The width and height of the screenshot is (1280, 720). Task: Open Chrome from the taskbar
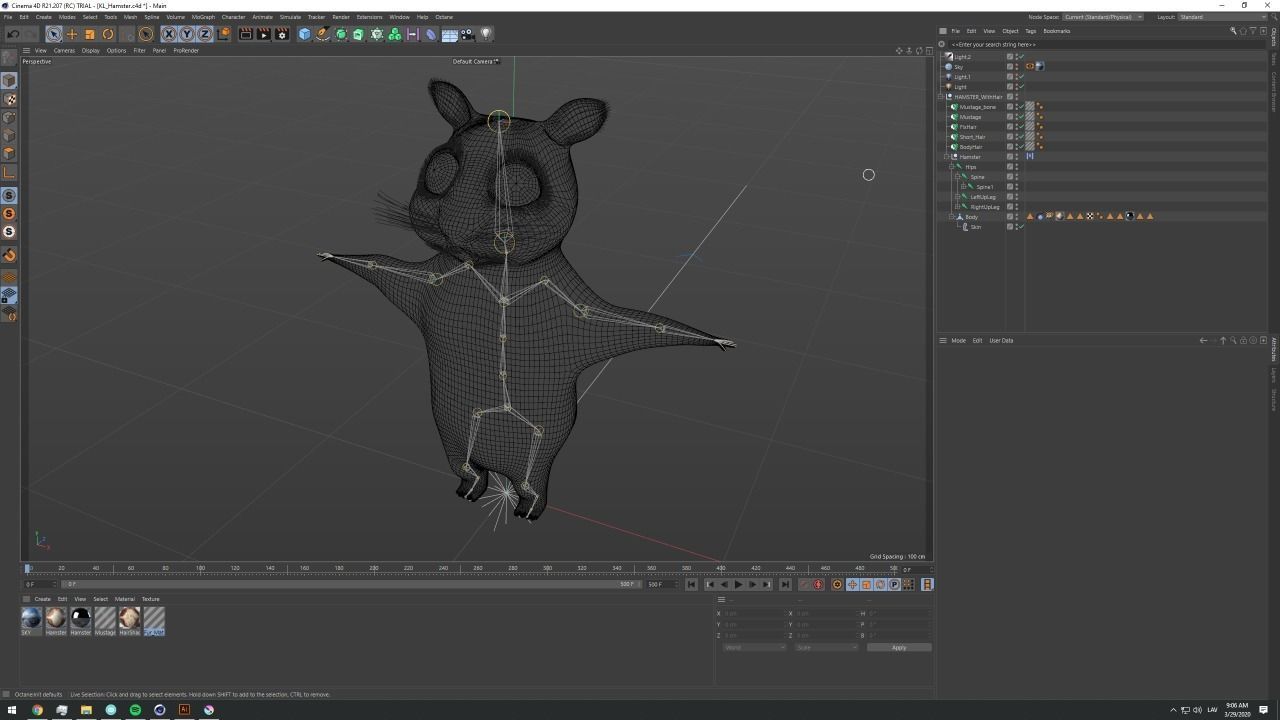[x=37, y=710]
